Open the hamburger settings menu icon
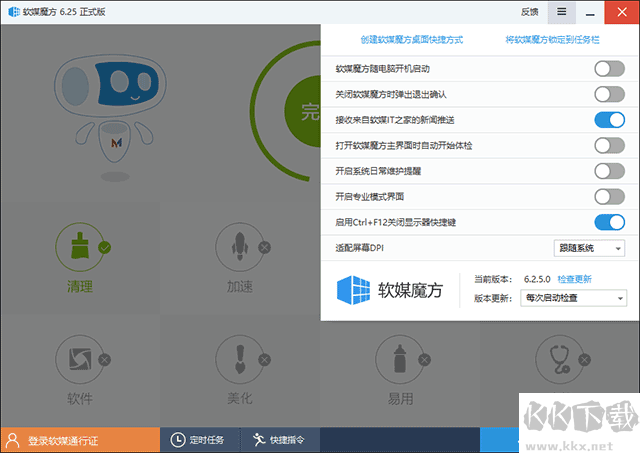Image resolution: width=640 pixels, height=453 pixels. tap(562, 12)
